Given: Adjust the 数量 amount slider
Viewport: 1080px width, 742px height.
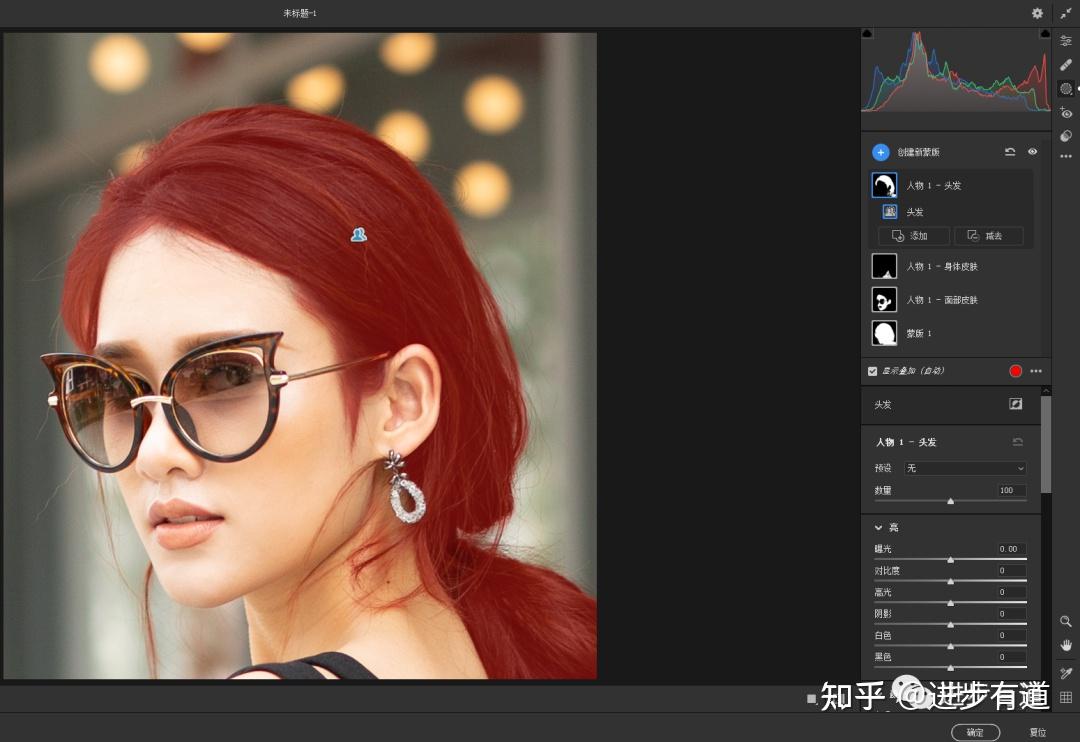Looking at the screenshot, I should (x=951, y=501).
